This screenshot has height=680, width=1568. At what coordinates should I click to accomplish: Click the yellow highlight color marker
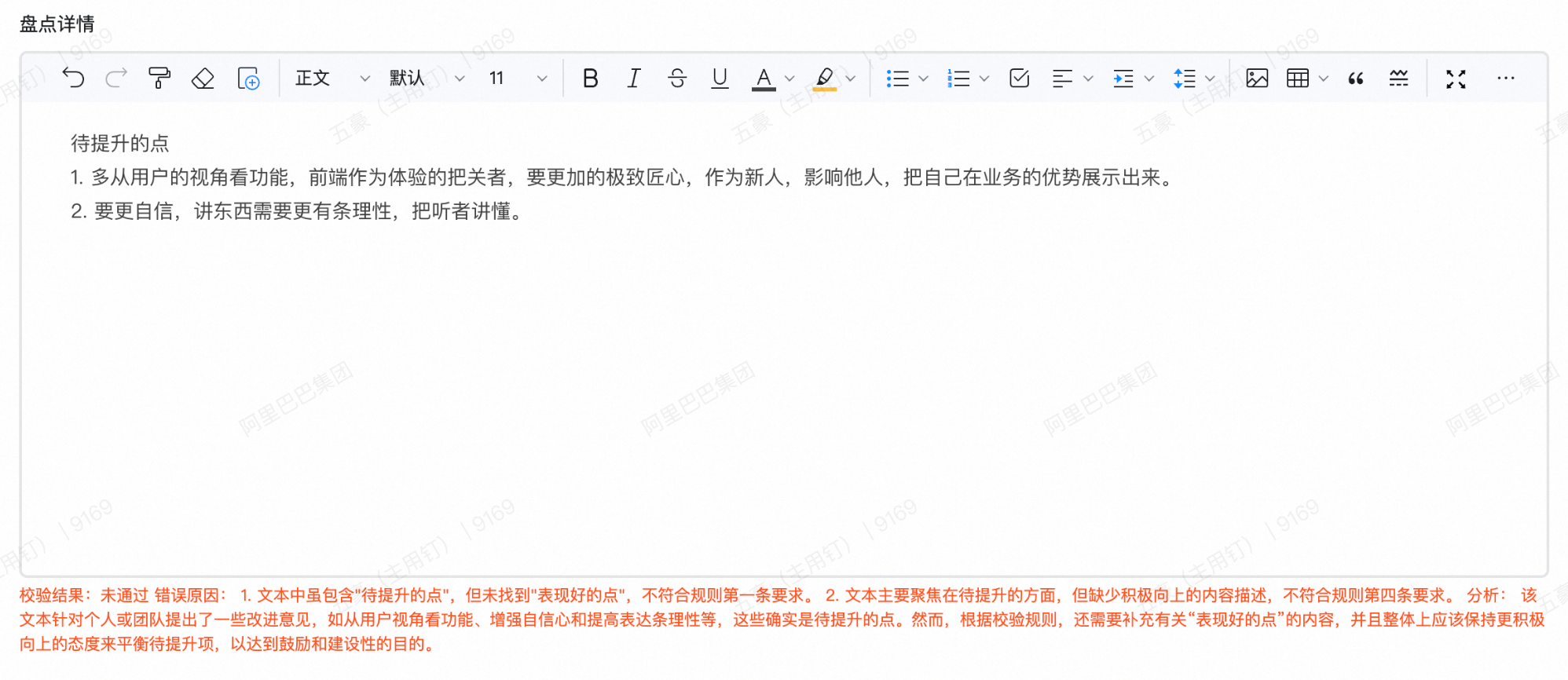(824, 79)
